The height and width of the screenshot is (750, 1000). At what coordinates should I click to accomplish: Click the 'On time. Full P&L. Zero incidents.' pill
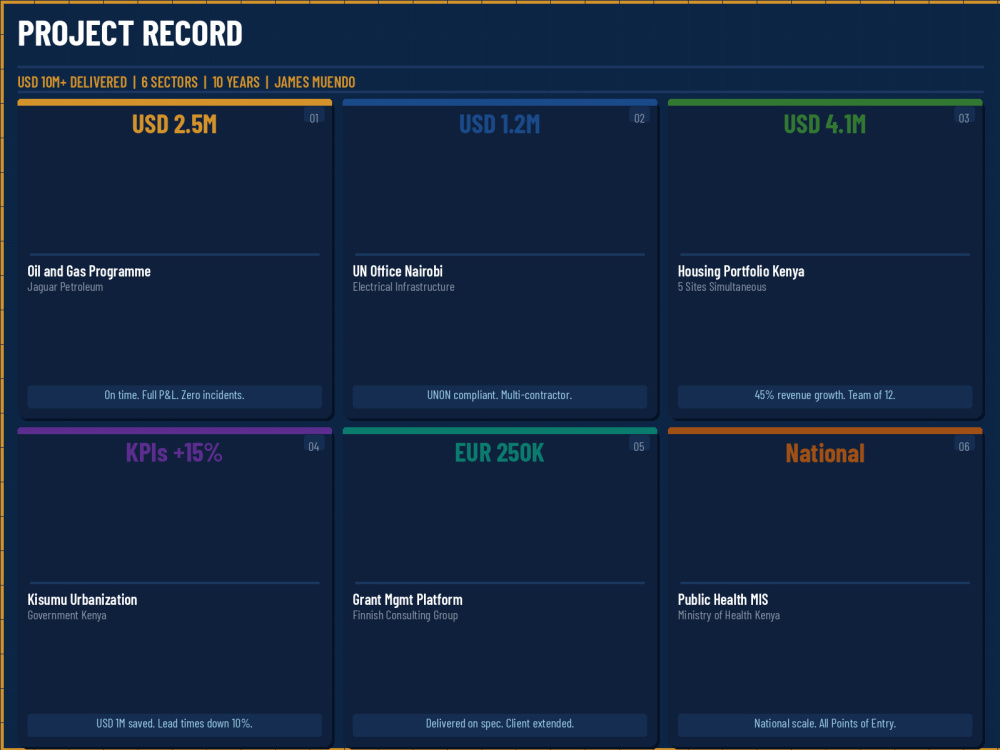[x=175, y=396]
